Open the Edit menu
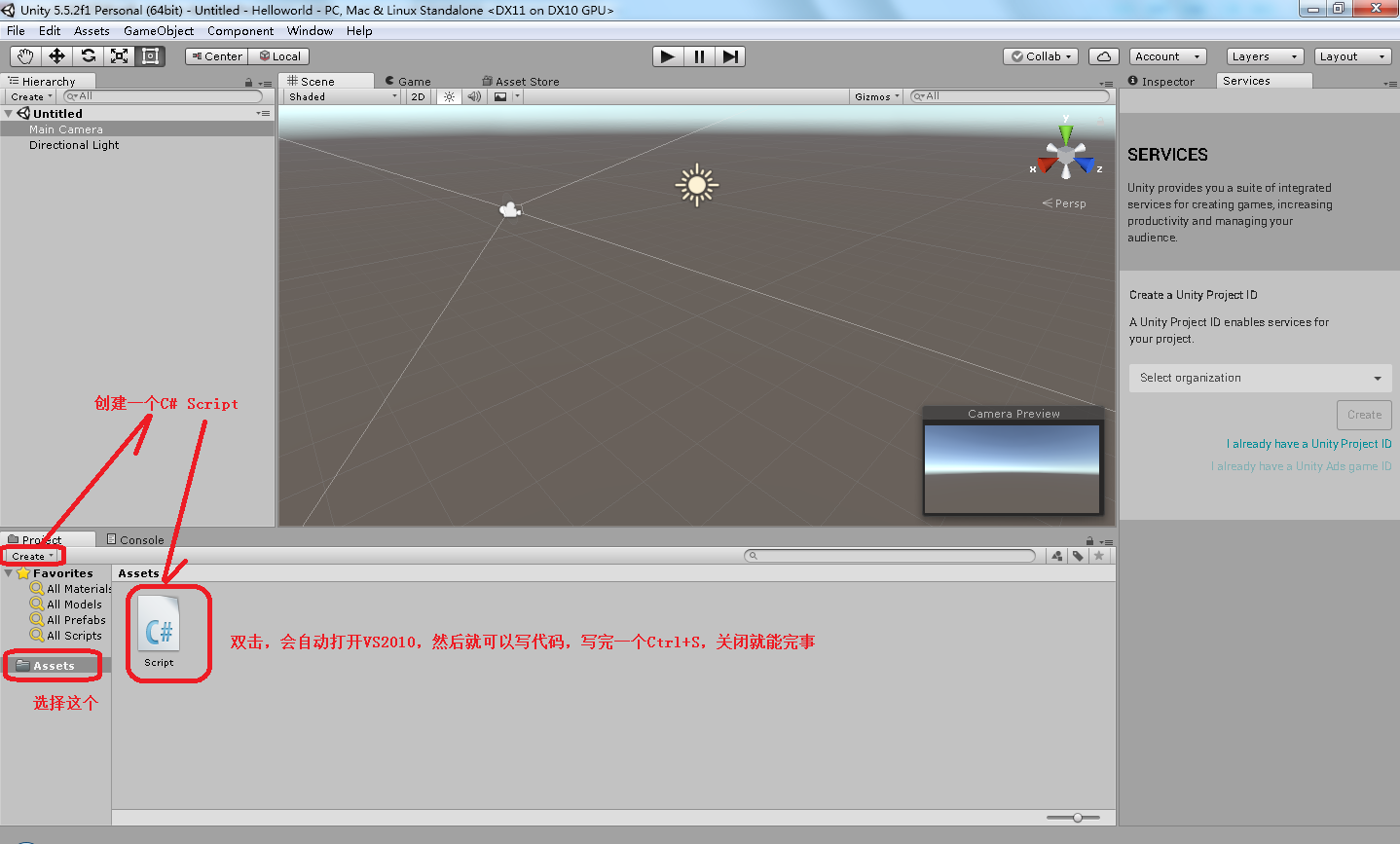This screenshot has height=844, width=1400. pos(50,31)
